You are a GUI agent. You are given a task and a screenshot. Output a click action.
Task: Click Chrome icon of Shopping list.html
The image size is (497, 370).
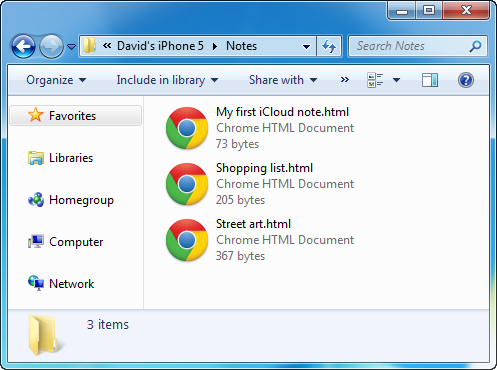point(187,184)
